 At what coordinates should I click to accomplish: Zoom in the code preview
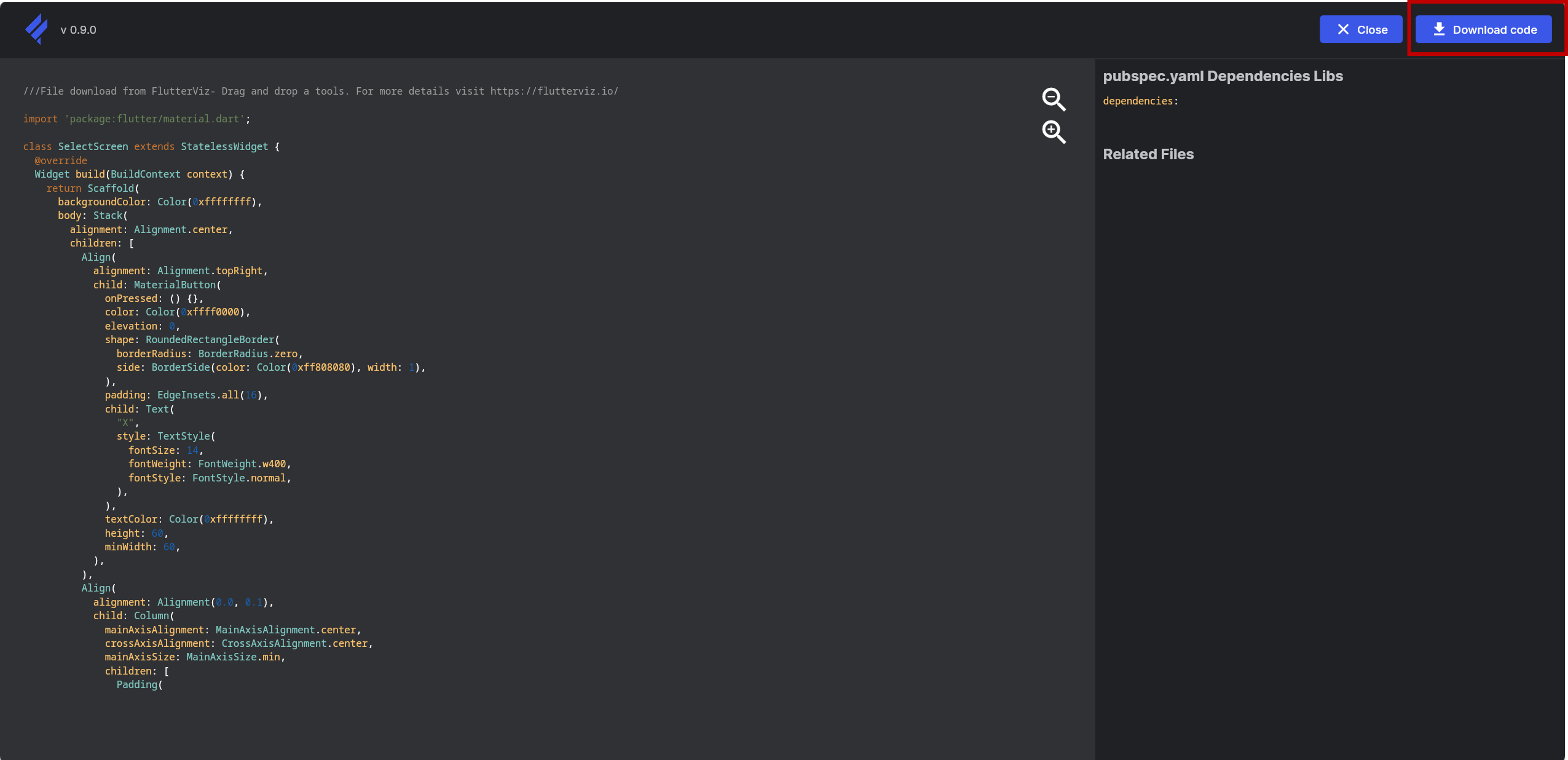pos(1054,131)
